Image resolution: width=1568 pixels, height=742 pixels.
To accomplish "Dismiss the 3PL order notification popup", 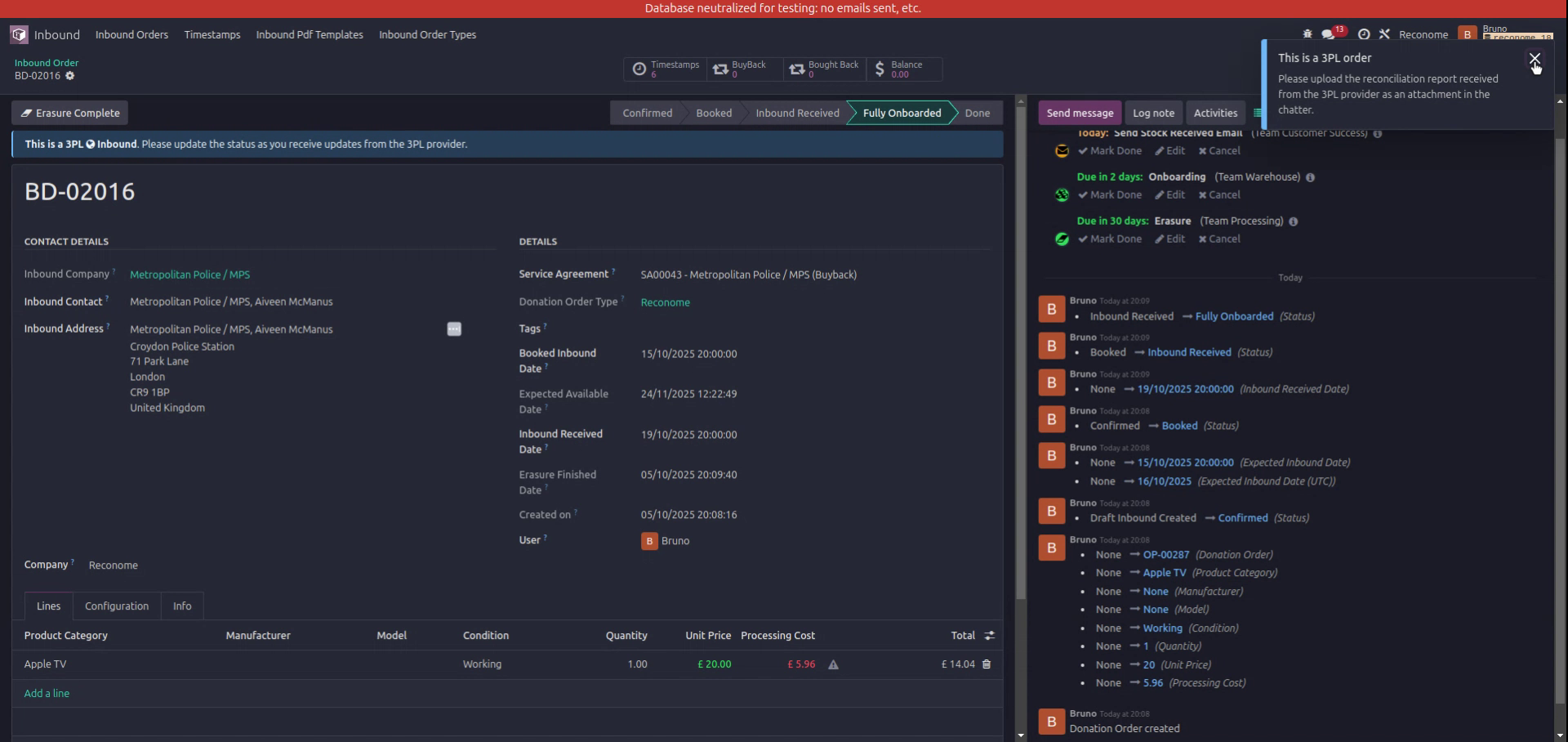I will click(1535, 59).
